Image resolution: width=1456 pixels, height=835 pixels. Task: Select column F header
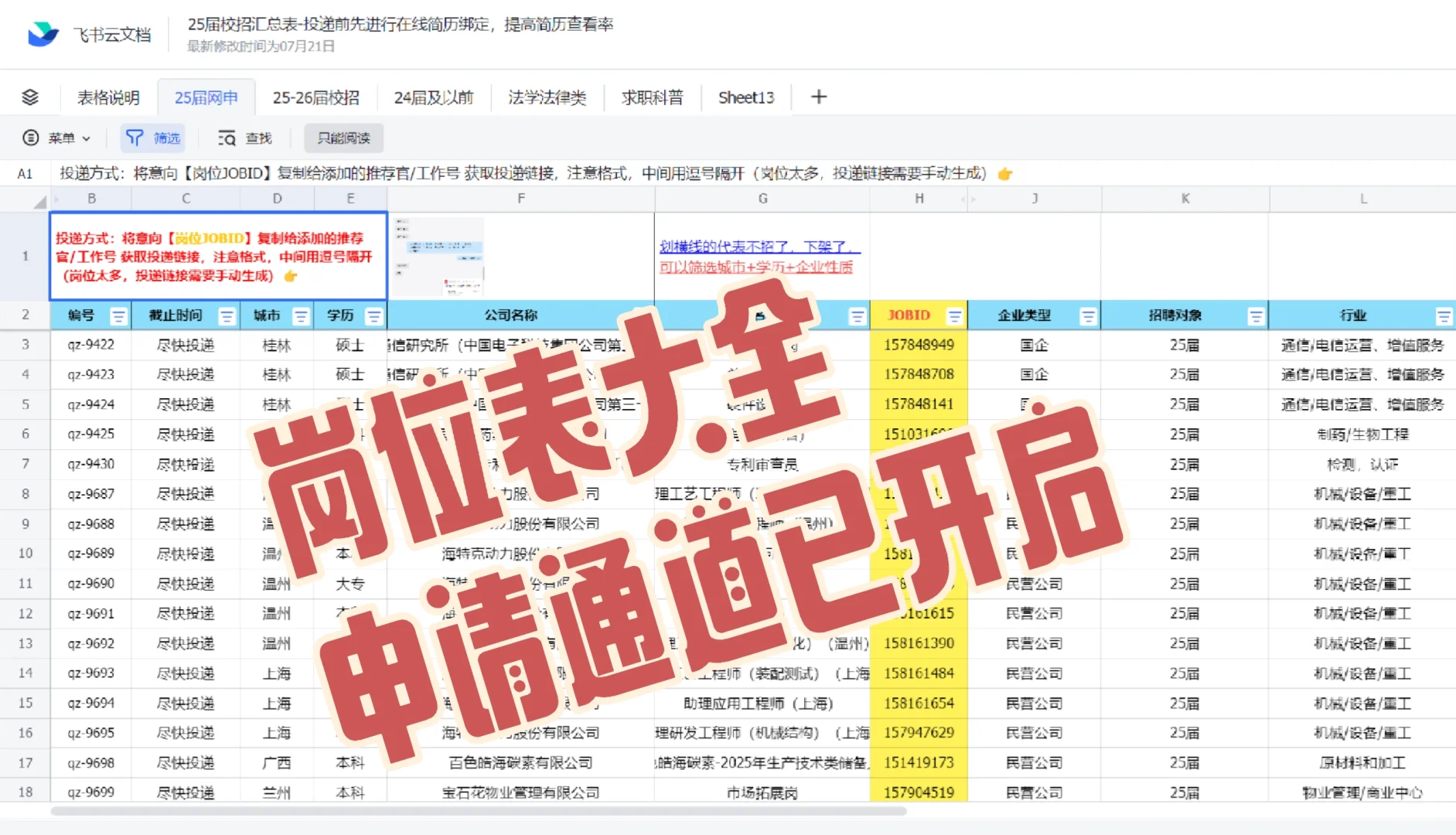point(521,199)
